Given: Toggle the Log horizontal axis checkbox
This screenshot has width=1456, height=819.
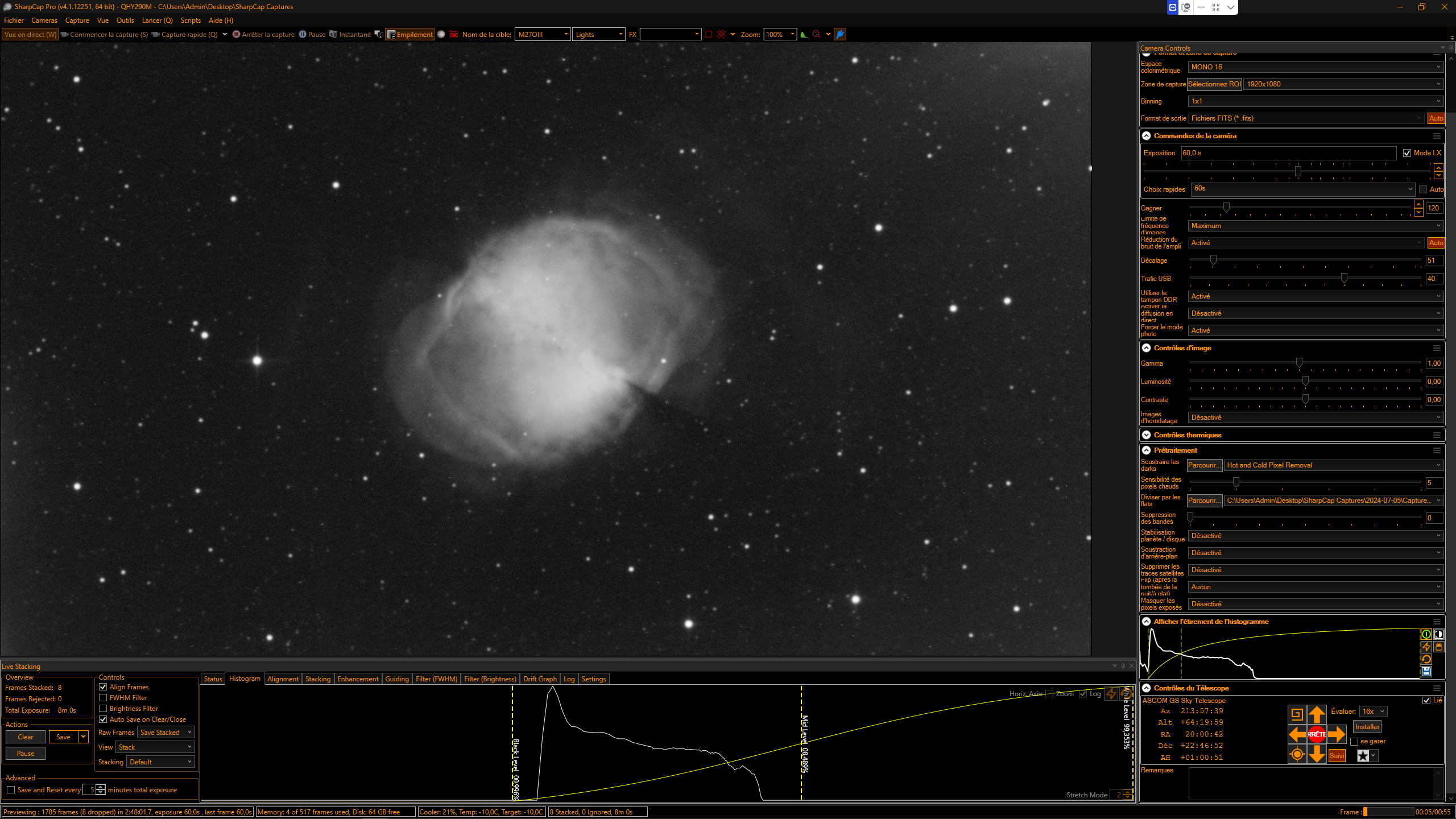Looking at the screenshot, I should tap(1083, 694).
